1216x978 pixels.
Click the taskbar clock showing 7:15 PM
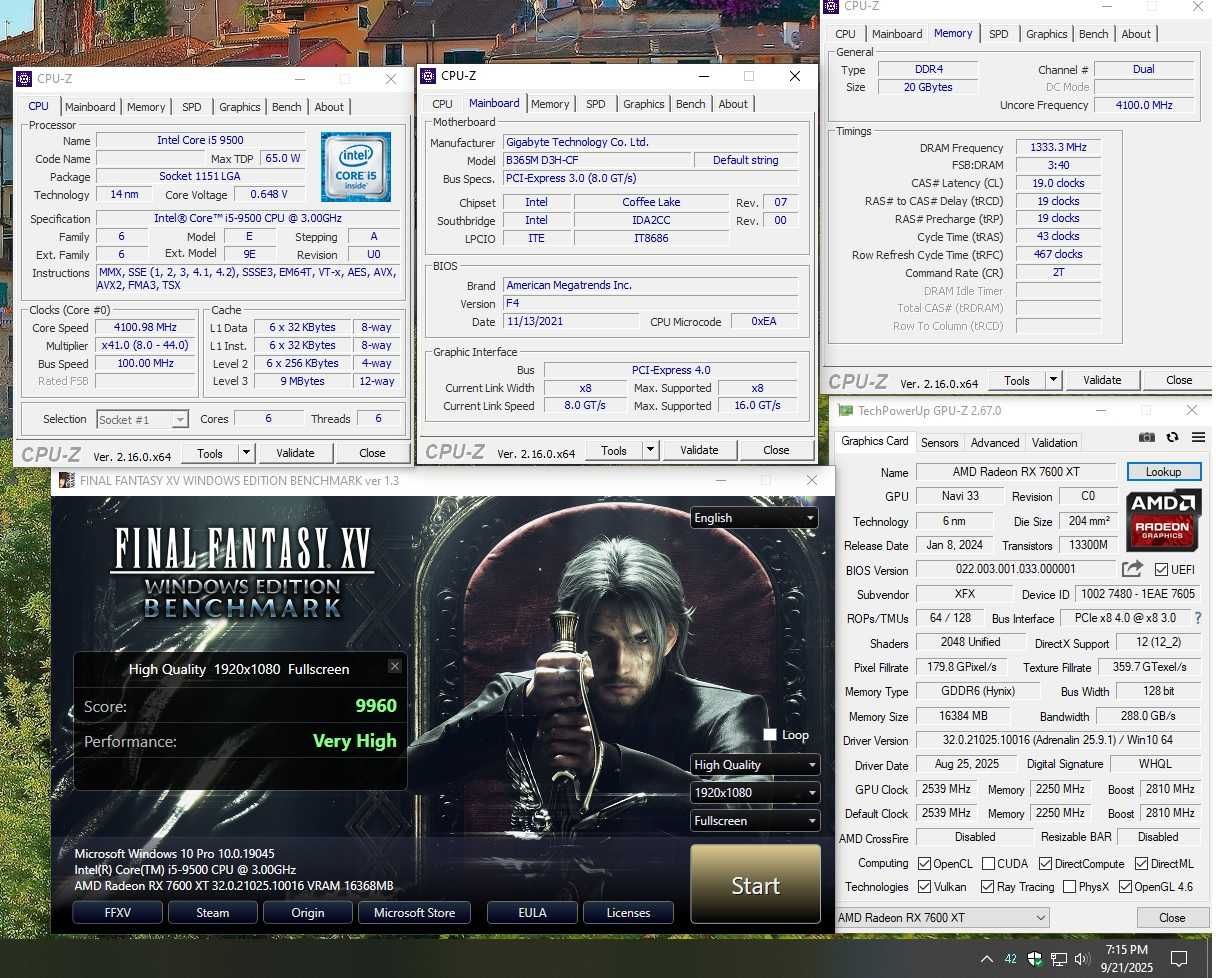point(1127,958)
